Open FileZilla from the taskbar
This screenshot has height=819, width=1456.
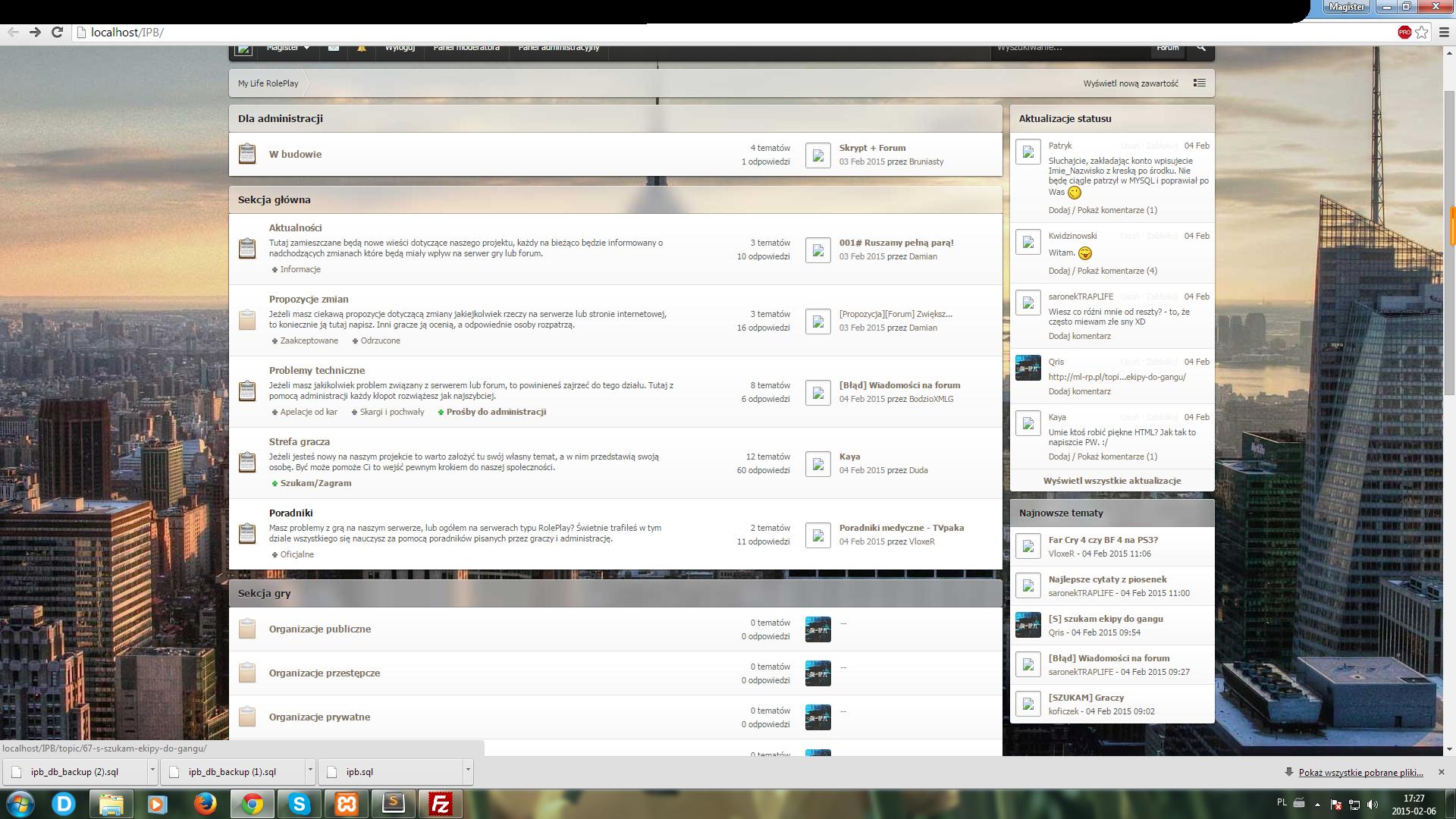click(440, 803)
